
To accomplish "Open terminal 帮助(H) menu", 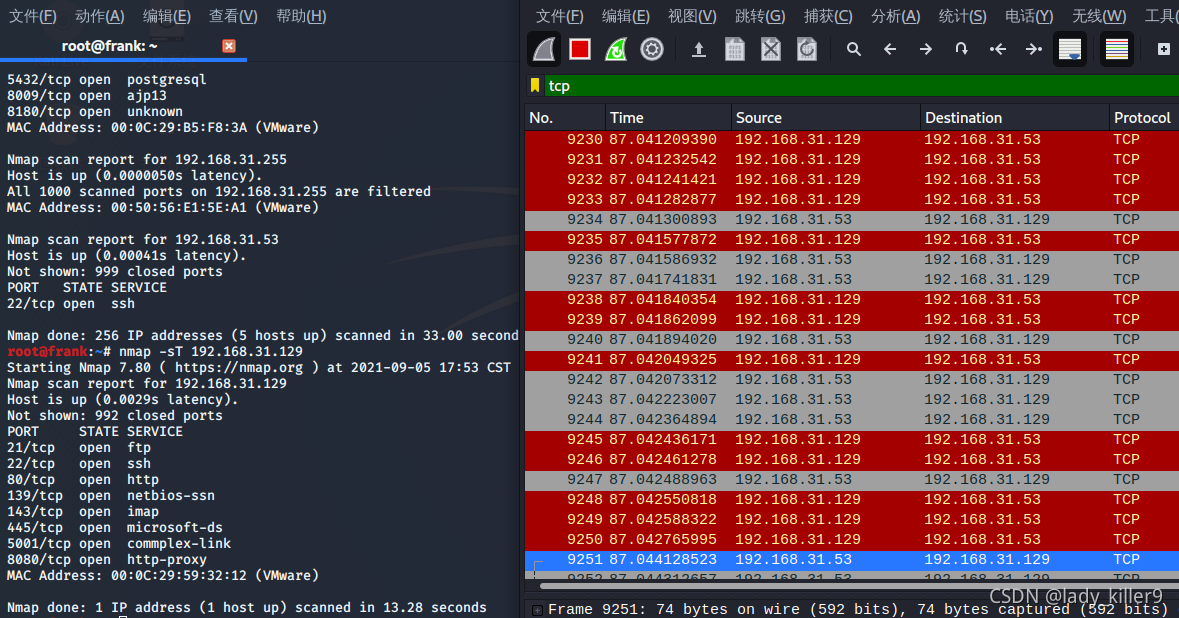I will tap(301, 16).
